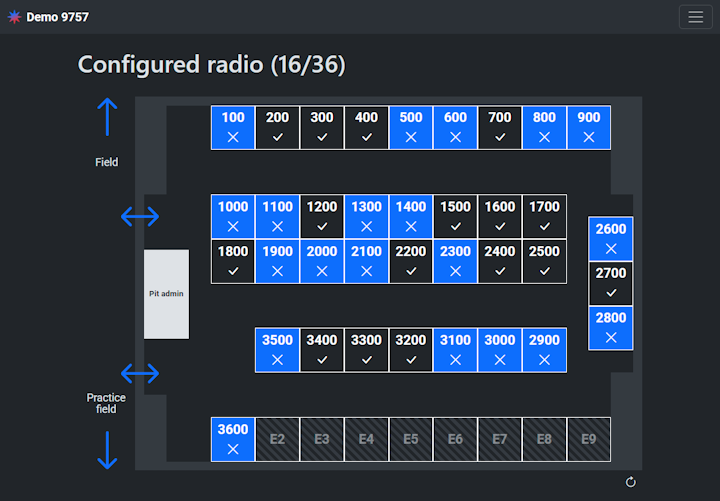
Task: Click the upper left-right double arrow
Action: tap(140, 216)
